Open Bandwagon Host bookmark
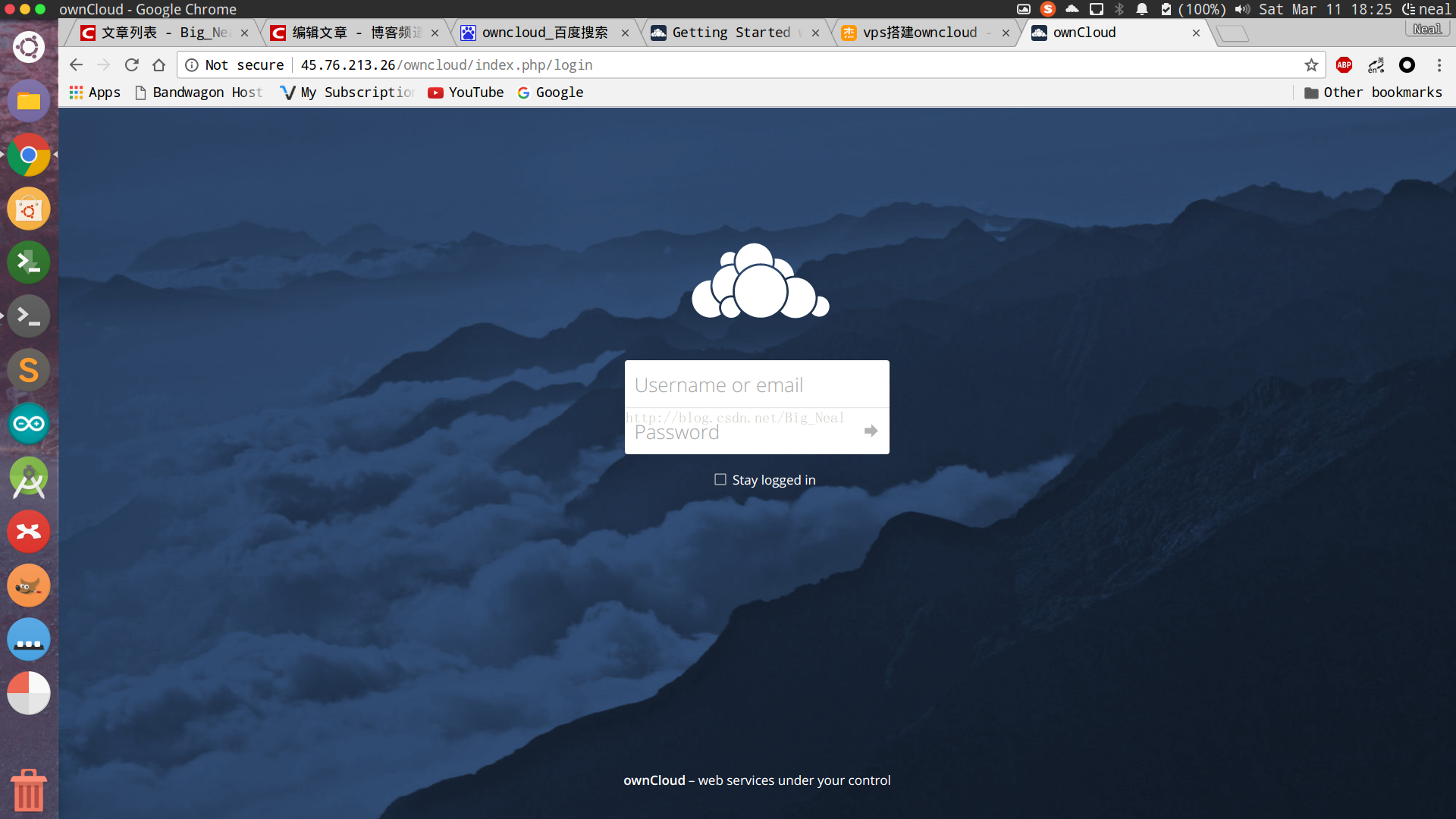 pyautogui.click(x=199, y=93)
